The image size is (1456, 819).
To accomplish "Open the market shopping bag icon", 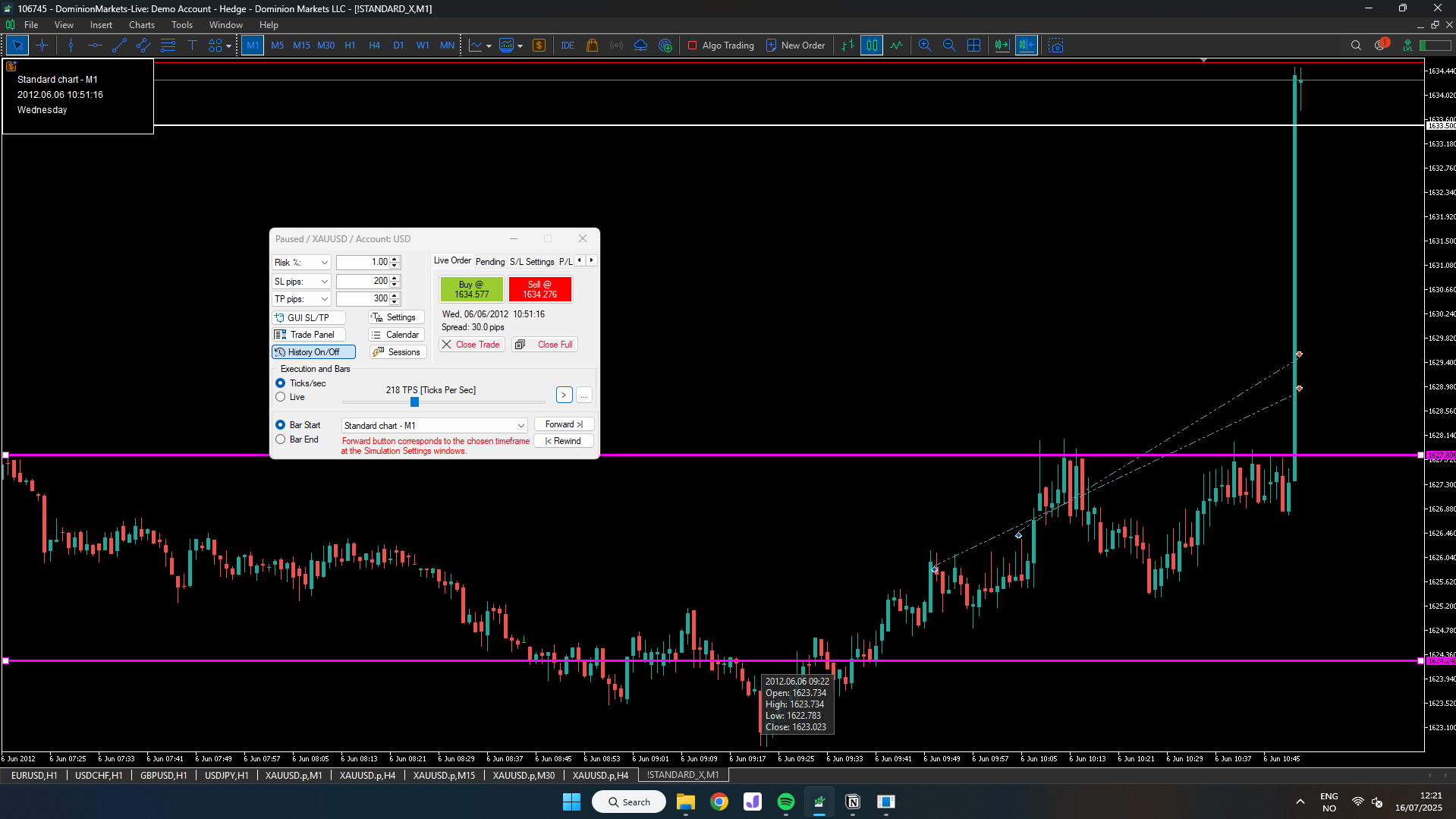I will tap(592, 46).
